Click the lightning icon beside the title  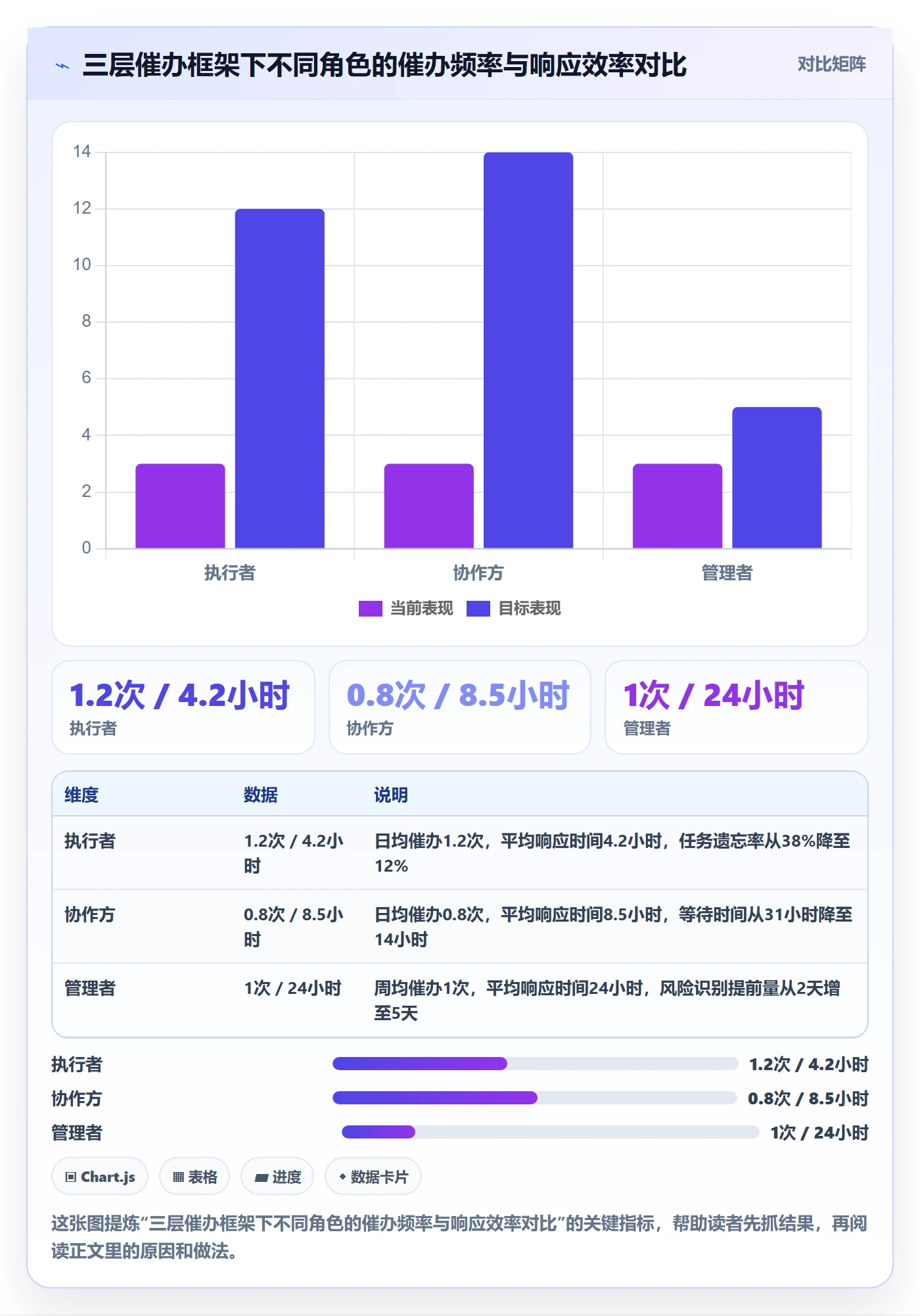coord(62,66)
